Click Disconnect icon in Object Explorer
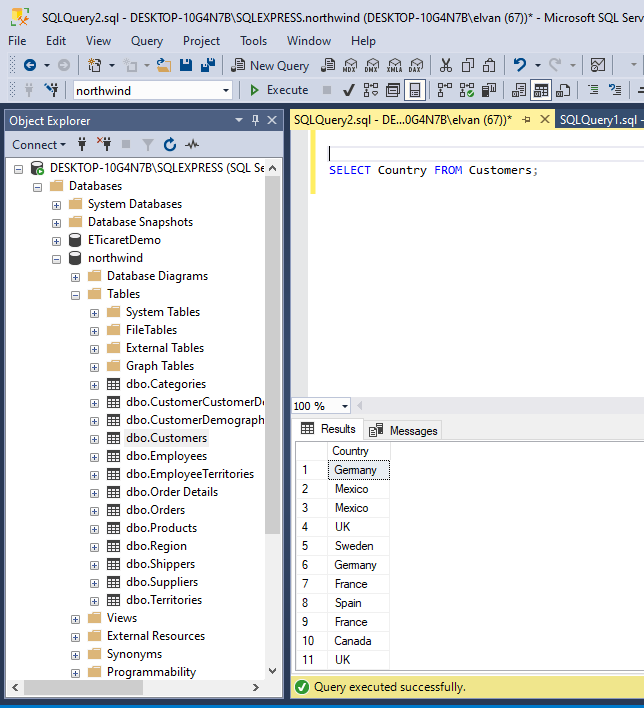The width and height of the screenshot is (644, 708). [104, 144]
